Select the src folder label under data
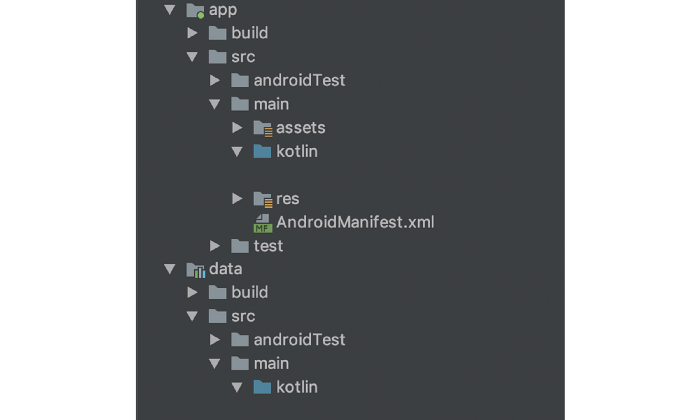 pos(243,316)
